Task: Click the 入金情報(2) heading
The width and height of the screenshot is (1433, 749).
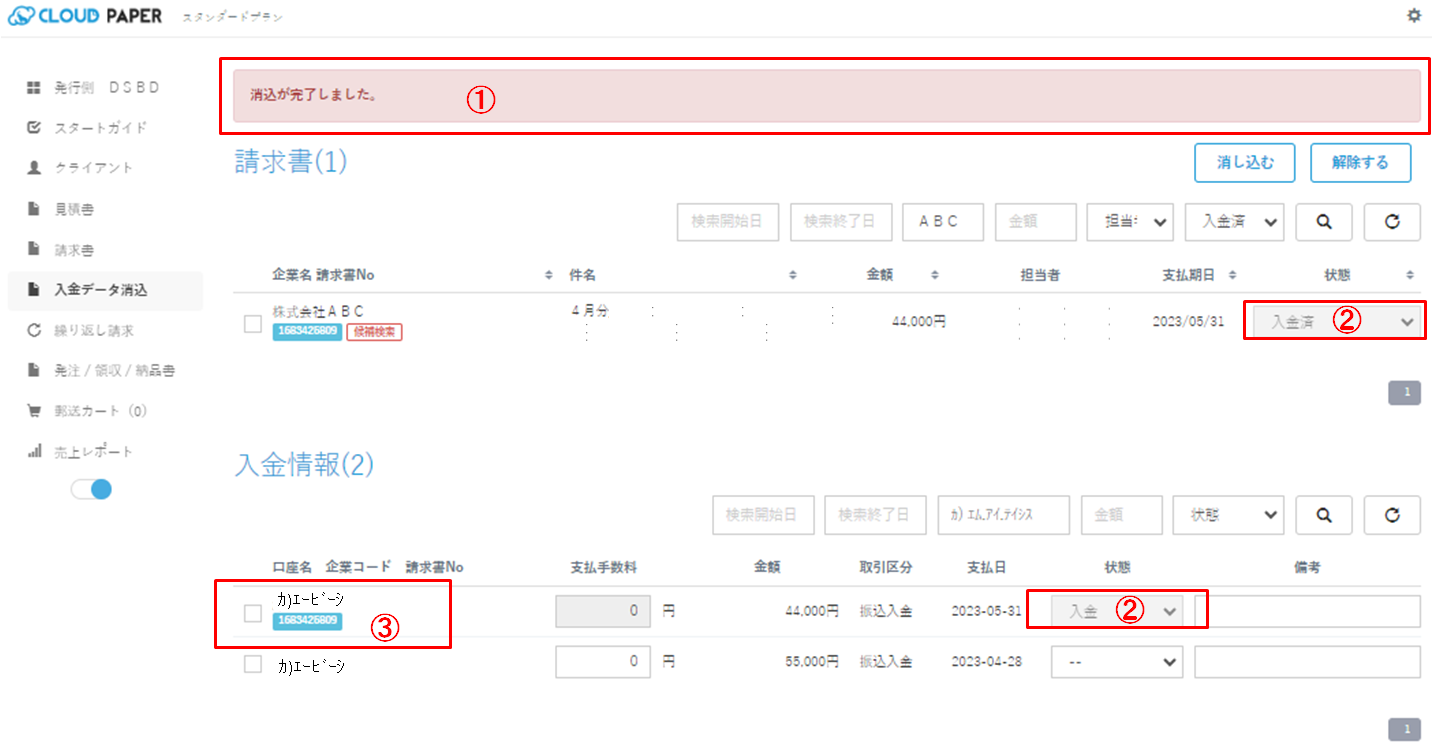Action: pyautogui.click(x=304, y=464)
